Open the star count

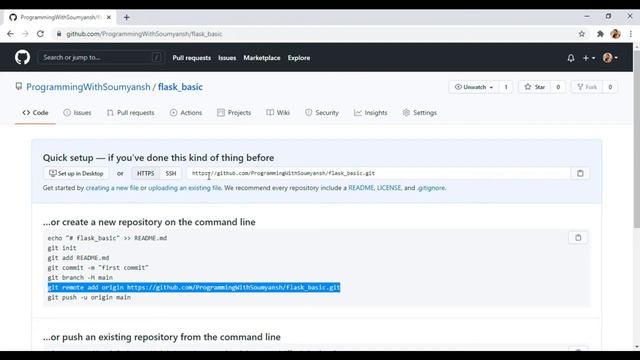click(558, 87)
